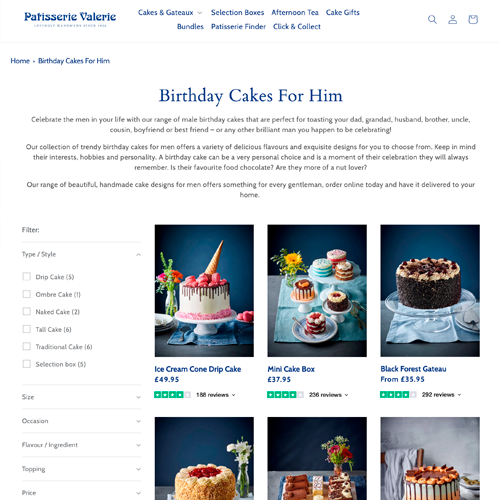
Task: Open the account login icon
Action: [452, 19]
